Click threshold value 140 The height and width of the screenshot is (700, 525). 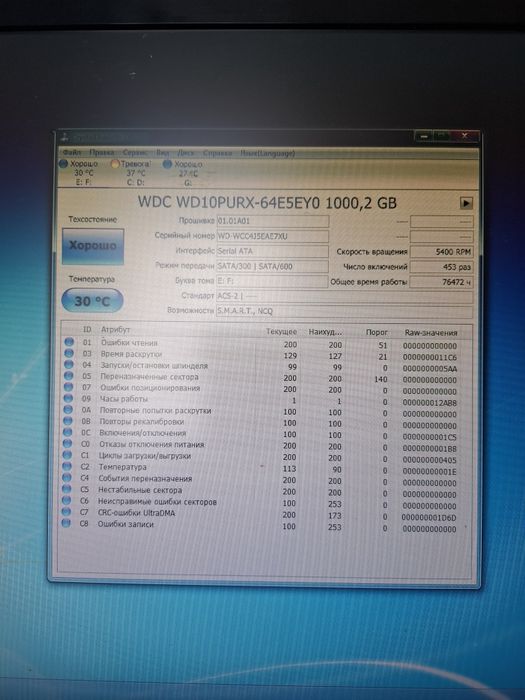tap(380, 379)
